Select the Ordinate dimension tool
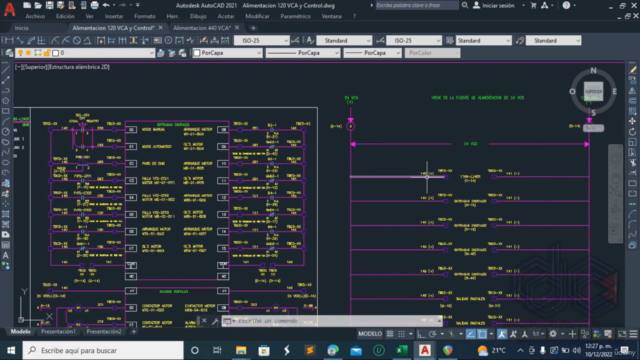Image resolution: width=640 pixels, height=360 pixels. [x=41, y=40]
